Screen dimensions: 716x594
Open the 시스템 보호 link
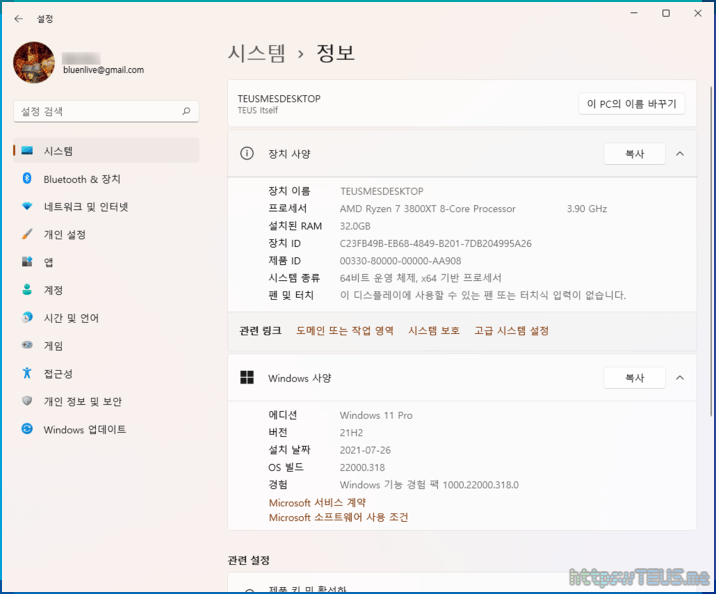434,331
